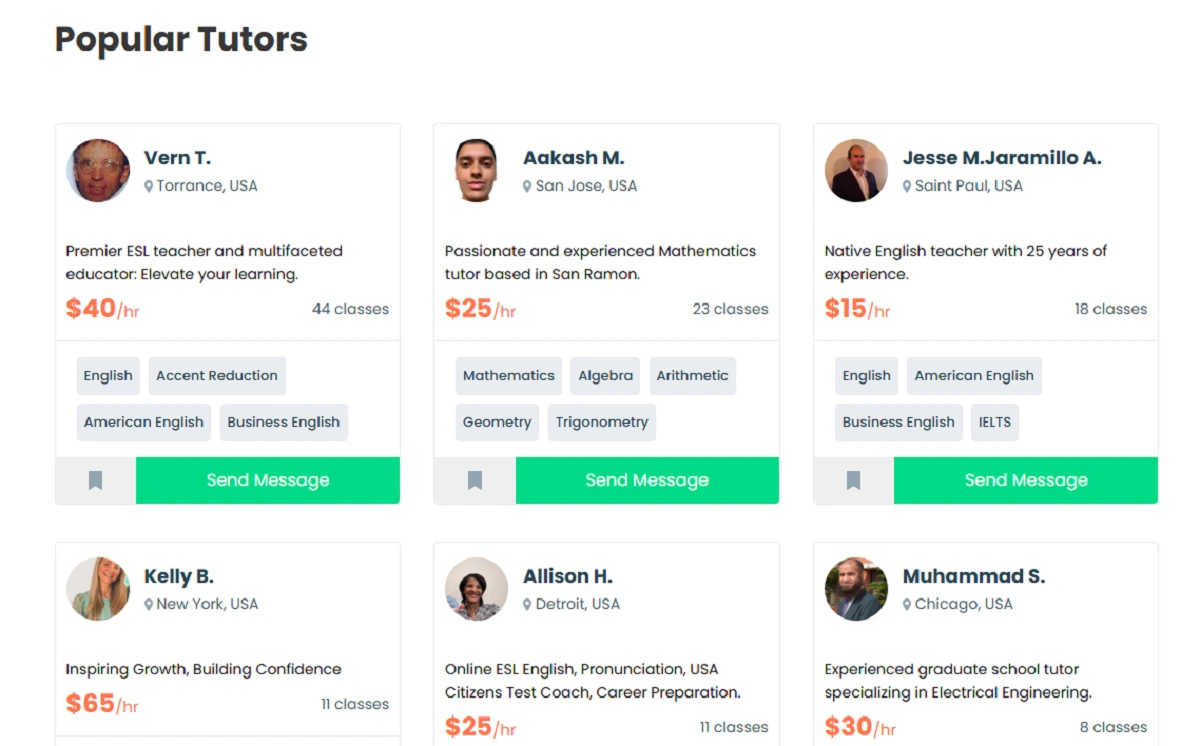Open Vern T.'s profile photo
Screen dimensions: 1200x746
98,170
